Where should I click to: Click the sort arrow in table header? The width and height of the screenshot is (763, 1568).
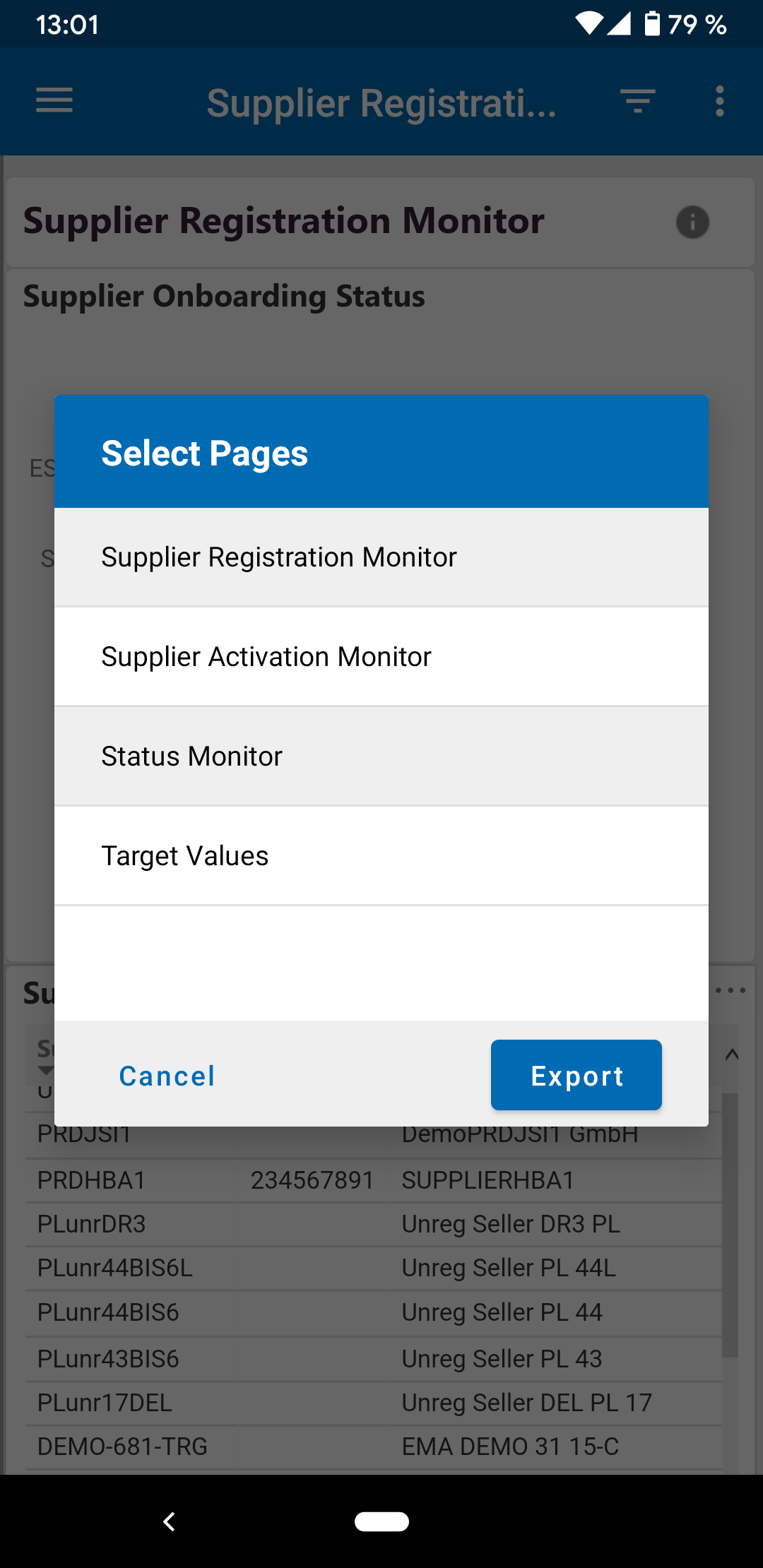coord(45,1071)
